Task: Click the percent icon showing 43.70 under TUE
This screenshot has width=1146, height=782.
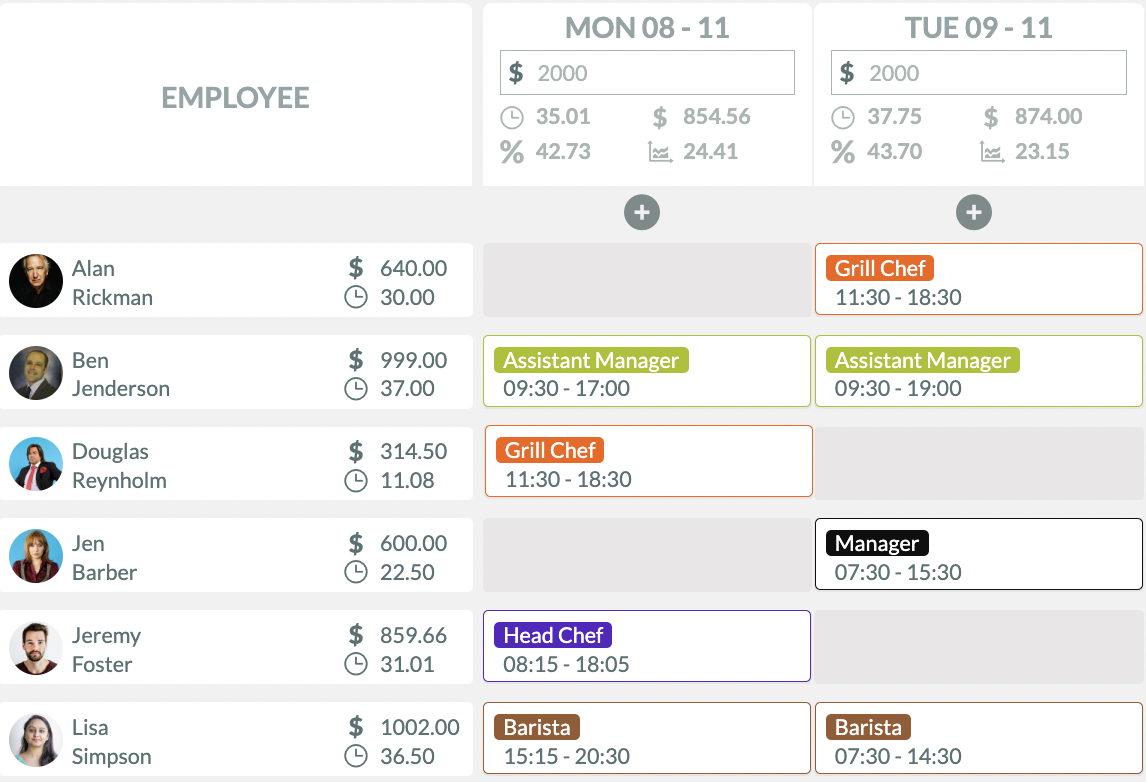Action: click(843, 152)
